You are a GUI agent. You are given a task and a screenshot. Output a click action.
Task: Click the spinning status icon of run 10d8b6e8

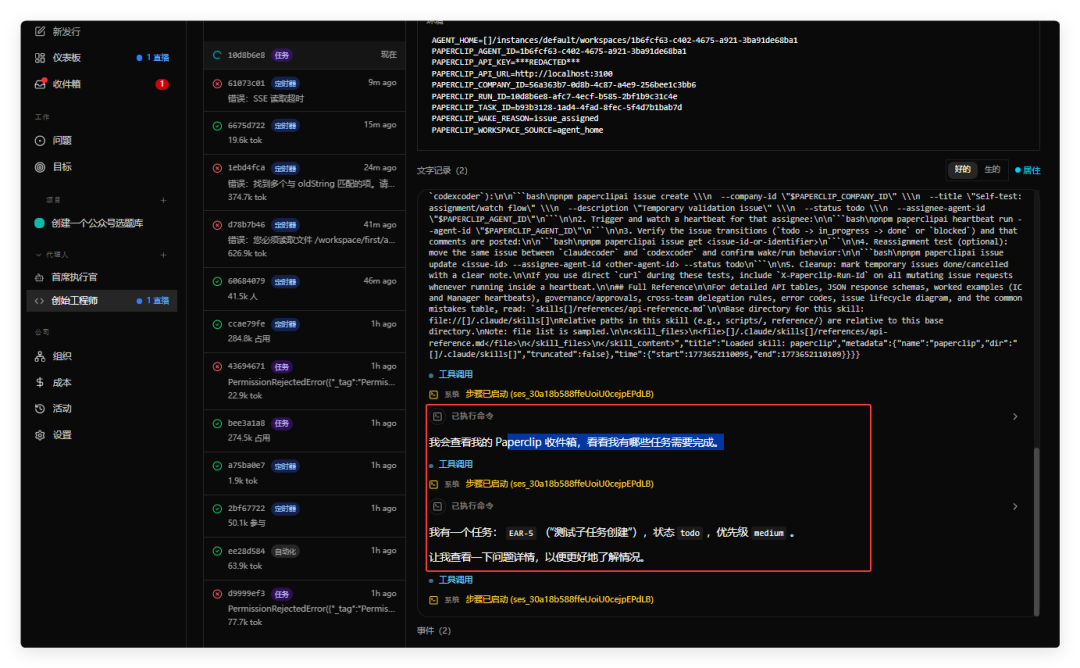tap(217, 55)
